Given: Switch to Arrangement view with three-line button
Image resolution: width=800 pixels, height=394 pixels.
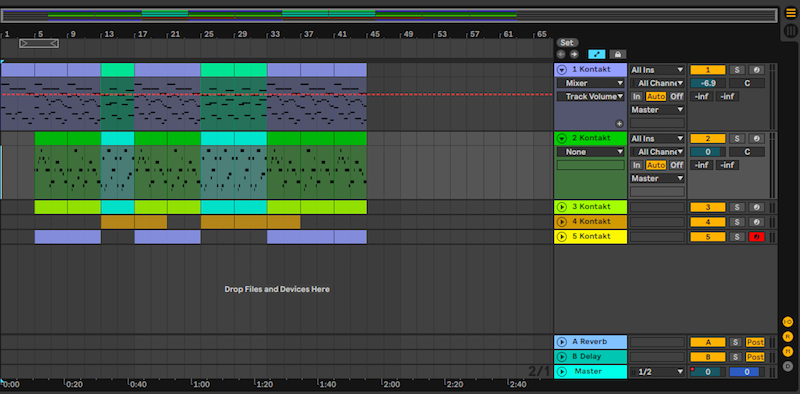Looking at the screenshot, I should [790, 14].
